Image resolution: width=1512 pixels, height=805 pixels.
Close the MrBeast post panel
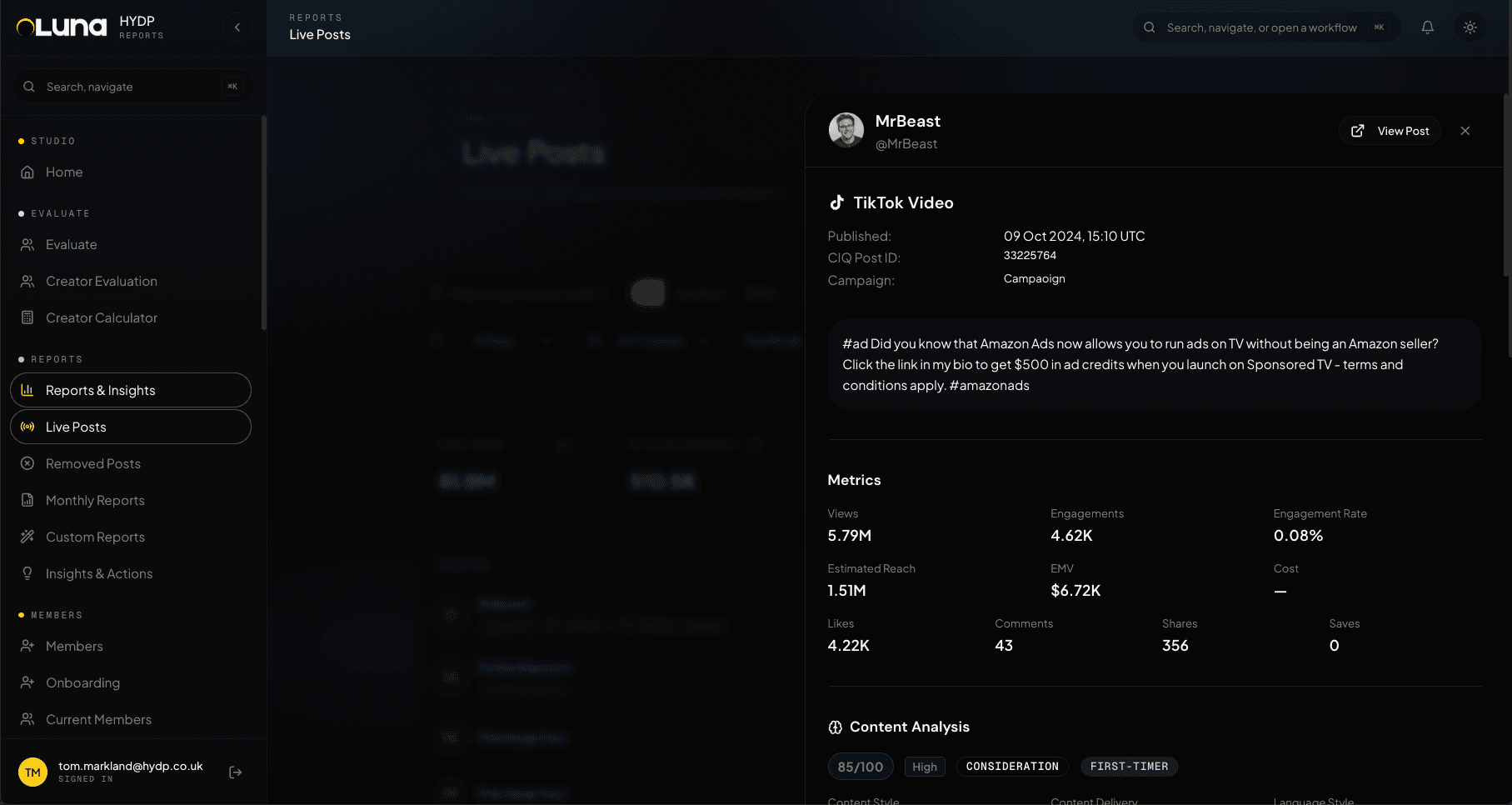[x=1465, y=131]
